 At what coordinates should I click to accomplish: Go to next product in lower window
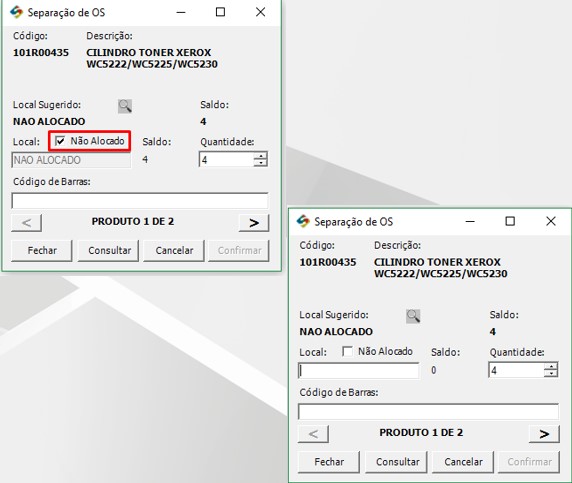(544, 433)
